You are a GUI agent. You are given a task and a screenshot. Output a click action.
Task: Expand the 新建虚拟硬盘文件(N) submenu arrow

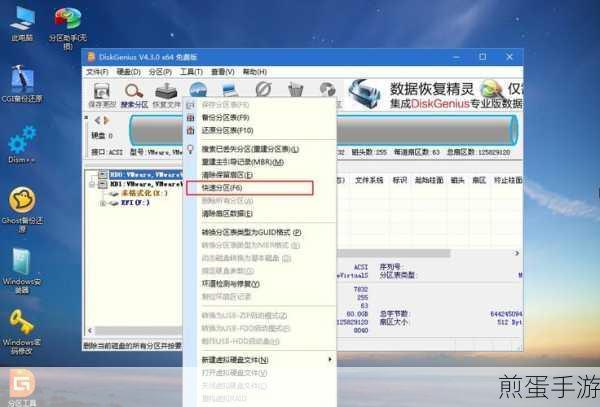click(330, 360)
